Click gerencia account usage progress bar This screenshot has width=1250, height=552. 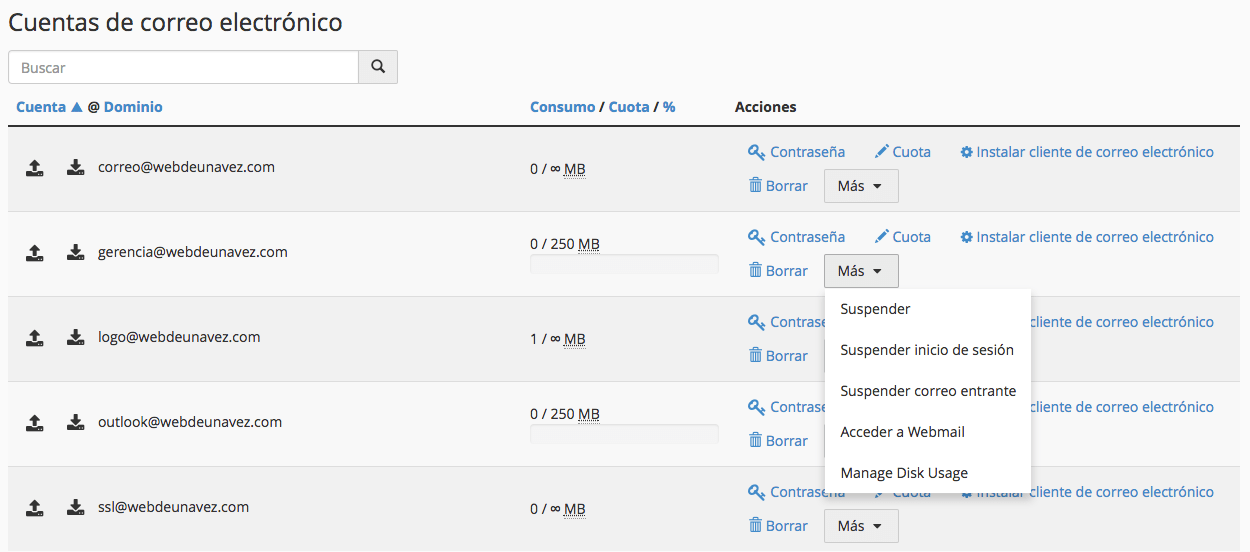(x=624, y=264)
